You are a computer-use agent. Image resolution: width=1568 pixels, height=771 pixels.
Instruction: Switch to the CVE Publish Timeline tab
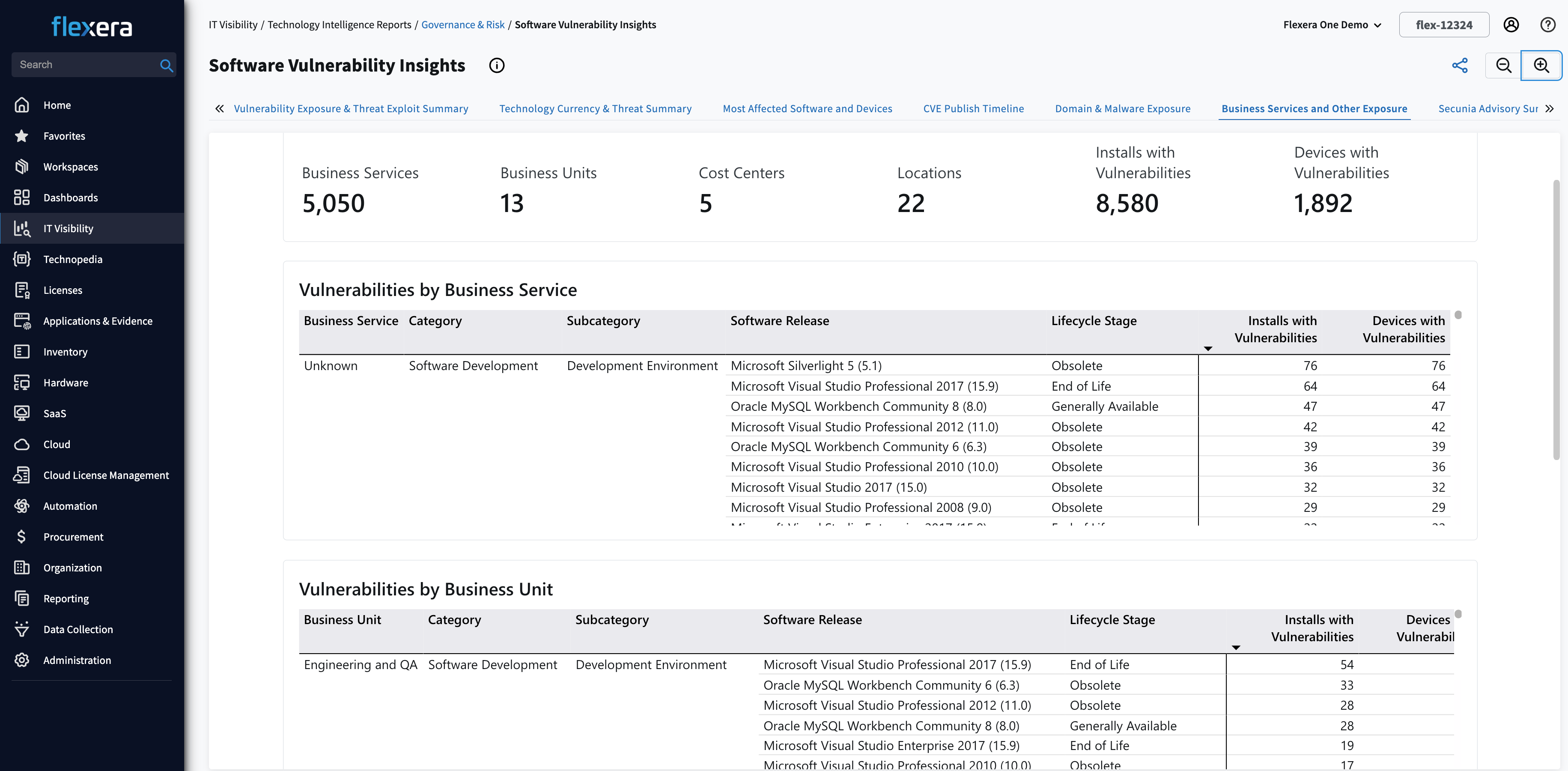(973, 108)
